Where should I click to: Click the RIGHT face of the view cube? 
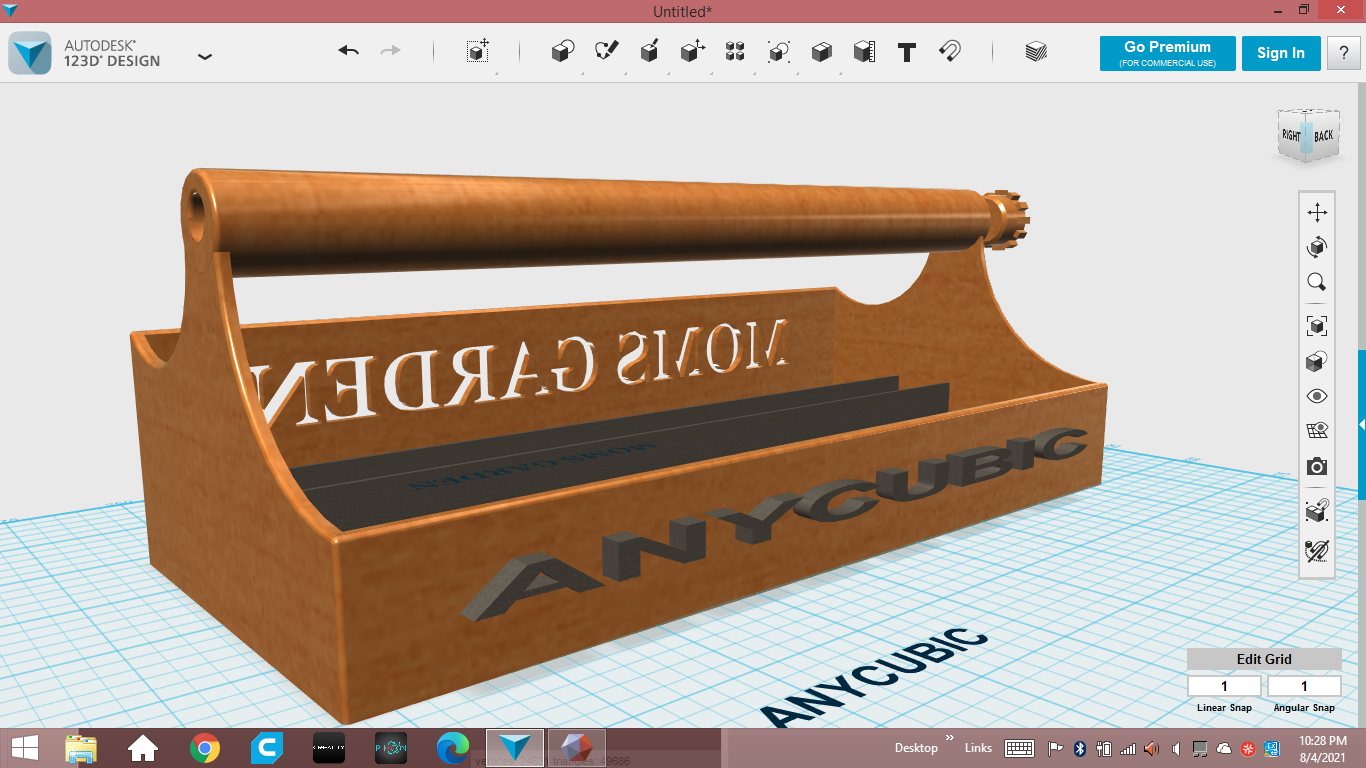click(x=1291, y=136)
